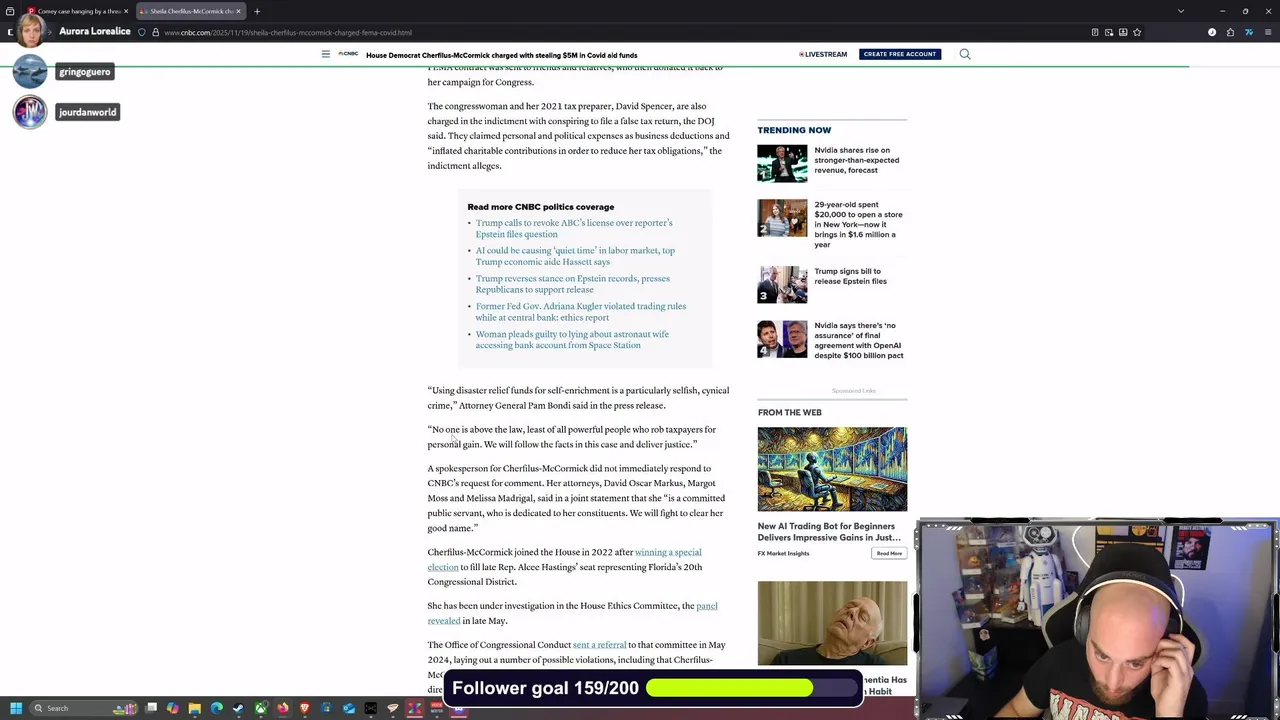Click the Read More ad button
Image resolution: width=1280 pixels, height=720 pixels.
[x=889, y=553]
